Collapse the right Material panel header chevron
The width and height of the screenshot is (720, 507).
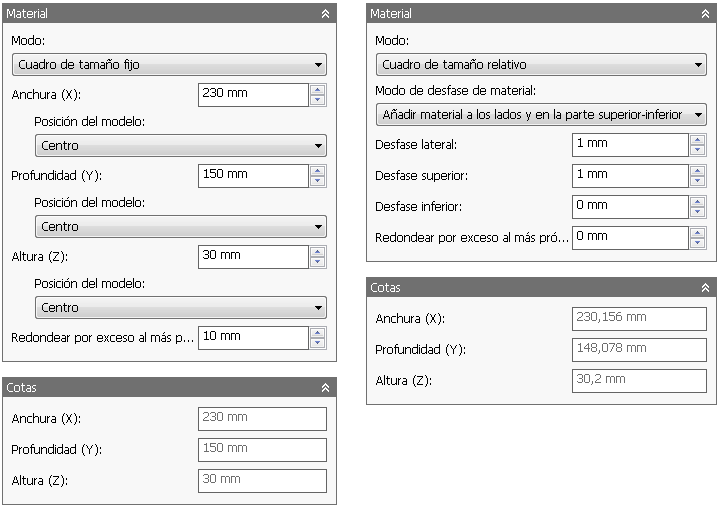(706, 14)
